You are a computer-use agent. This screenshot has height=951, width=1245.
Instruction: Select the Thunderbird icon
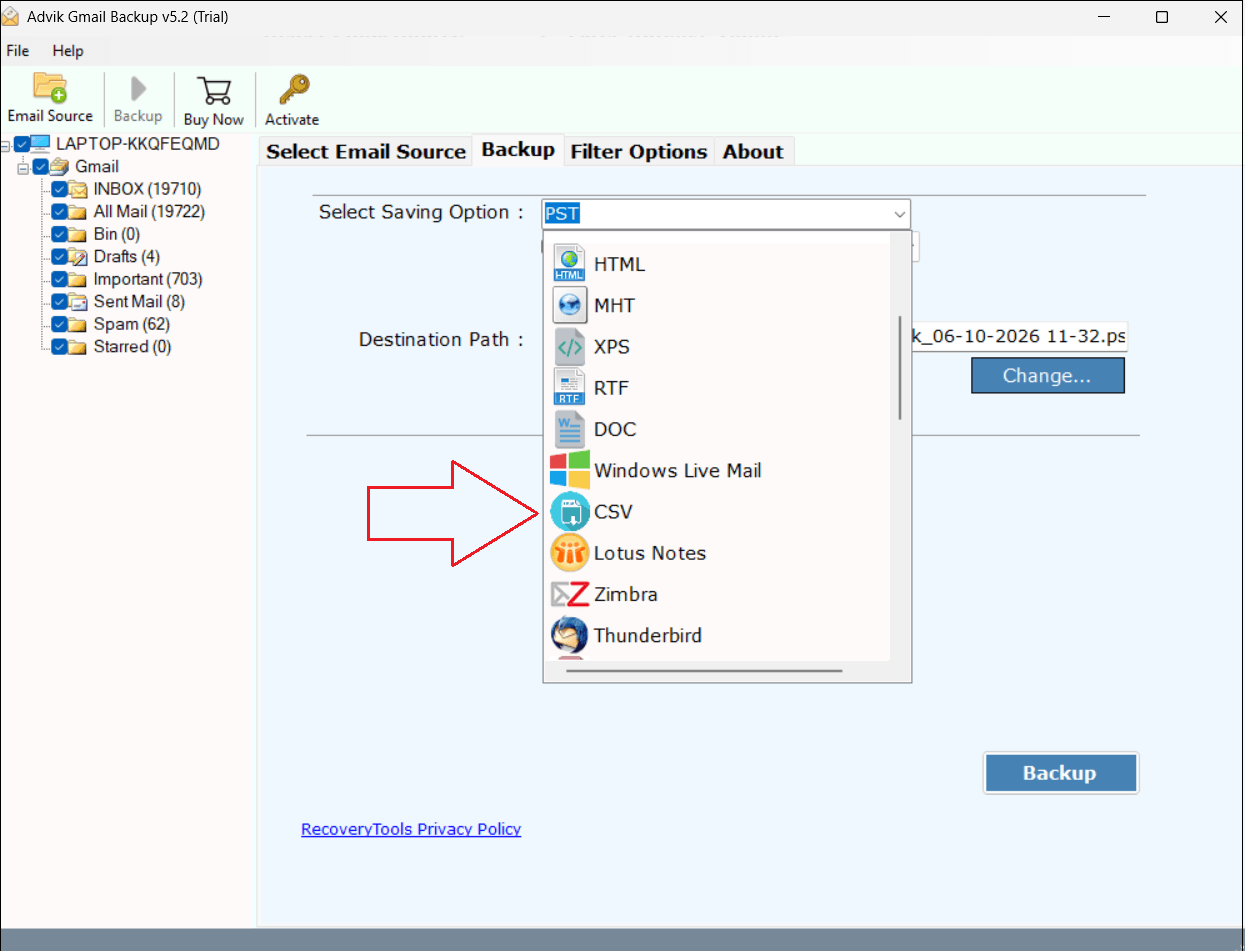(570, 635)
